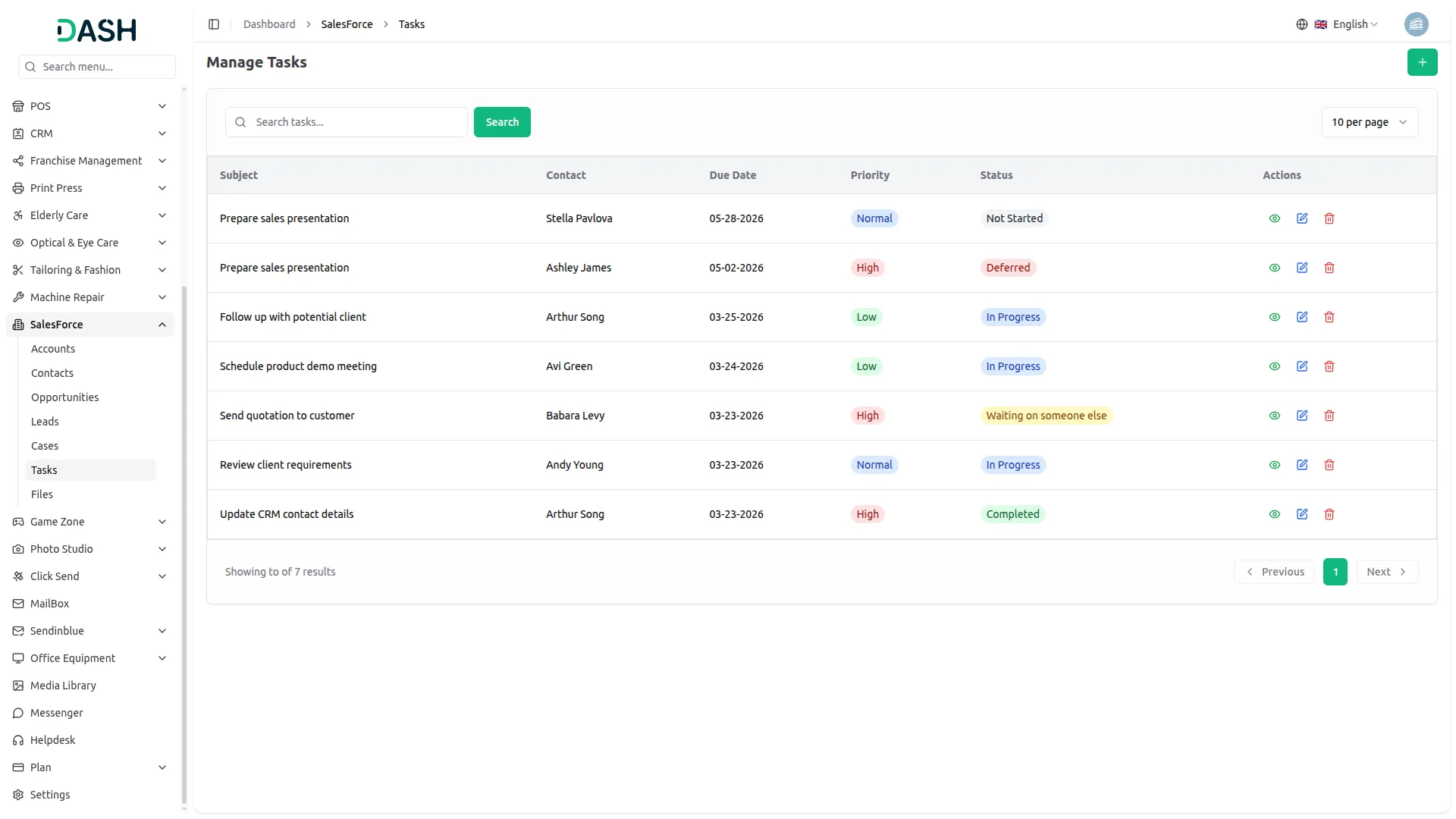Delete the Schedule product demo meeting task
1456x819 pixels.
click(1329, 366)
